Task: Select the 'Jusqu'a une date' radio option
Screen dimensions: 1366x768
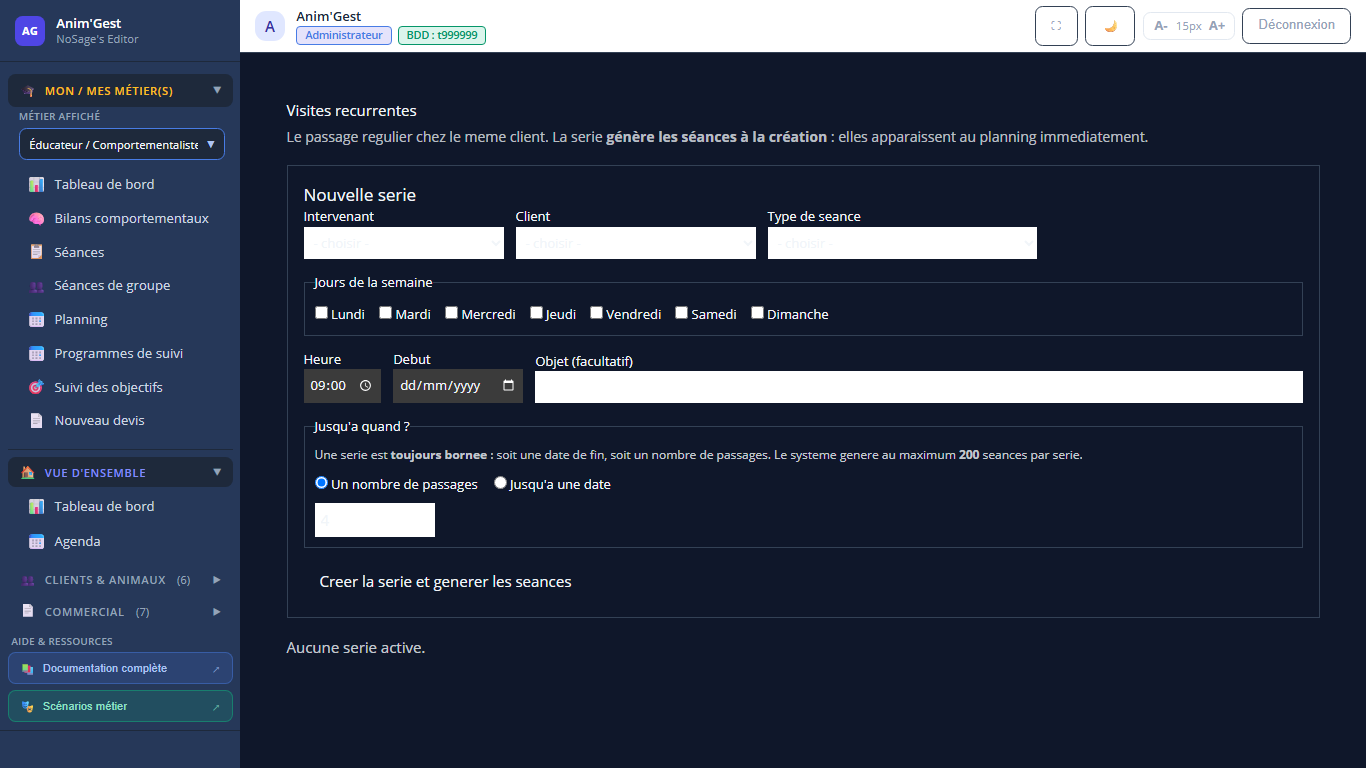Action: (x=501, y=483)
